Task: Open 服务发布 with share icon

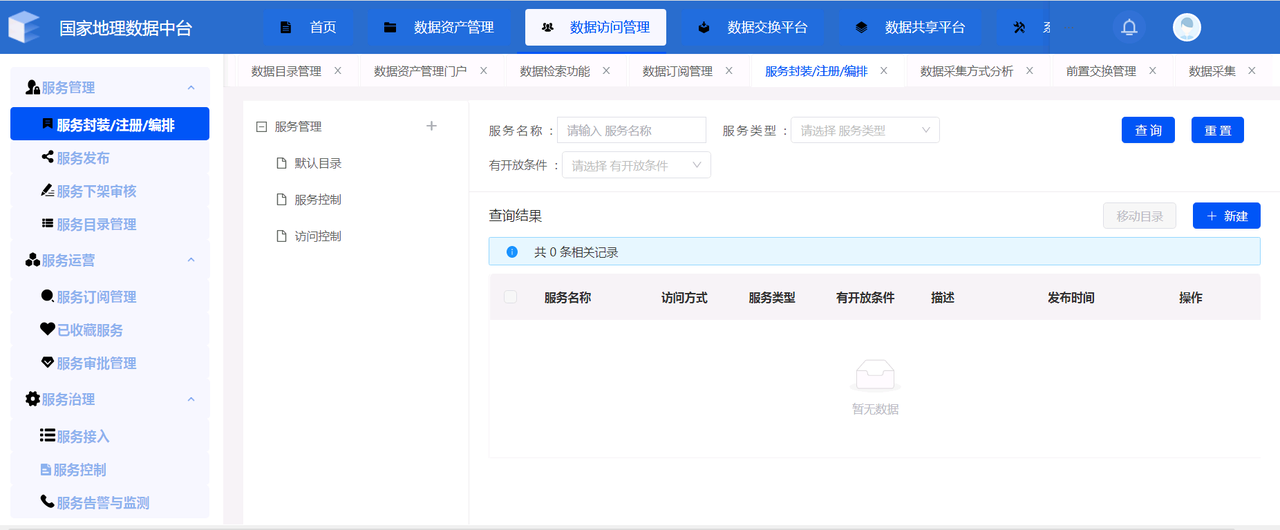Action: [x=82, y=158]
